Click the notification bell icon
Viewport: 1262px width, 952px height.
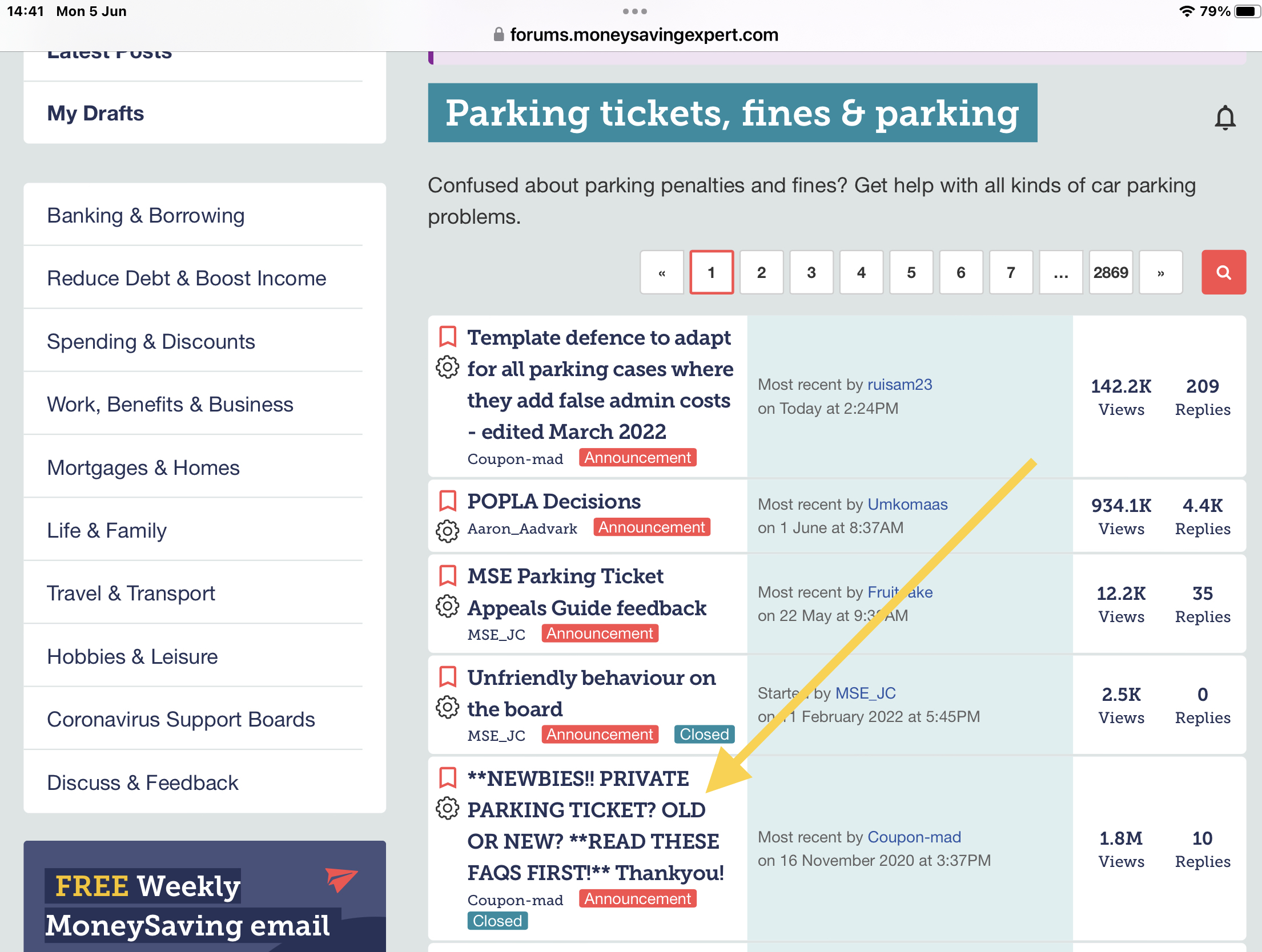tap(1225, 118)
